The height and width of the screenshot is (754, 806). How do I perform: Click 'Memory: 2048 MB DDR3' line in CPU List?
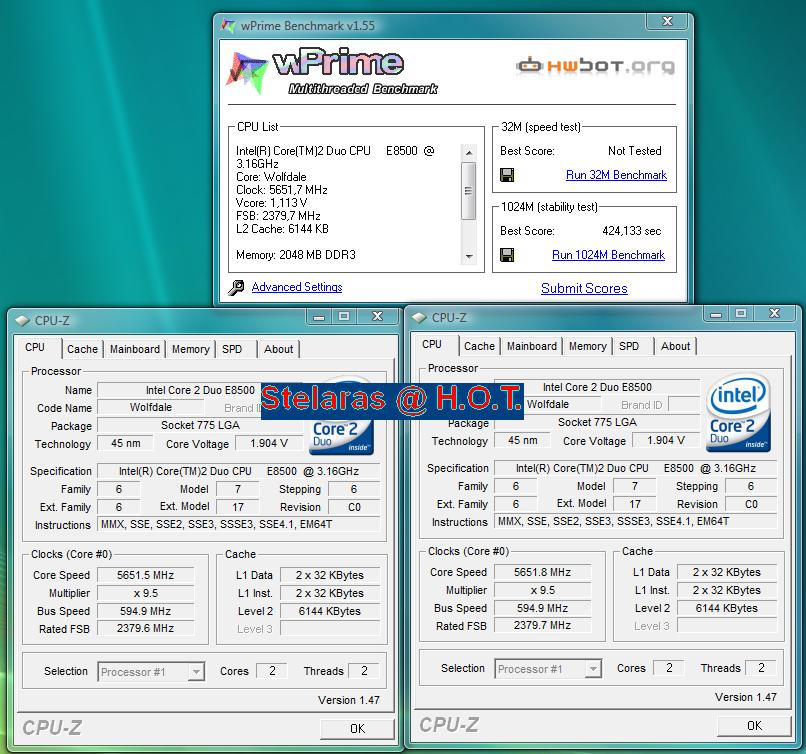click(296, 255)
